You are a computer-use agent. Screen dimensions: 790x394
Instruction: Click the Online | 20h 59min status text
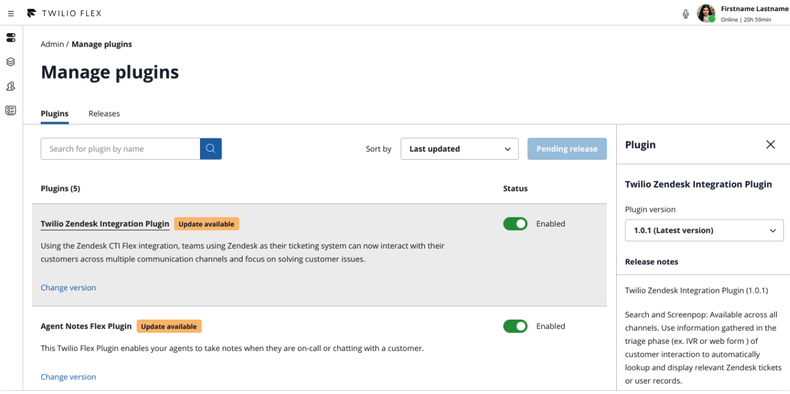746,20
